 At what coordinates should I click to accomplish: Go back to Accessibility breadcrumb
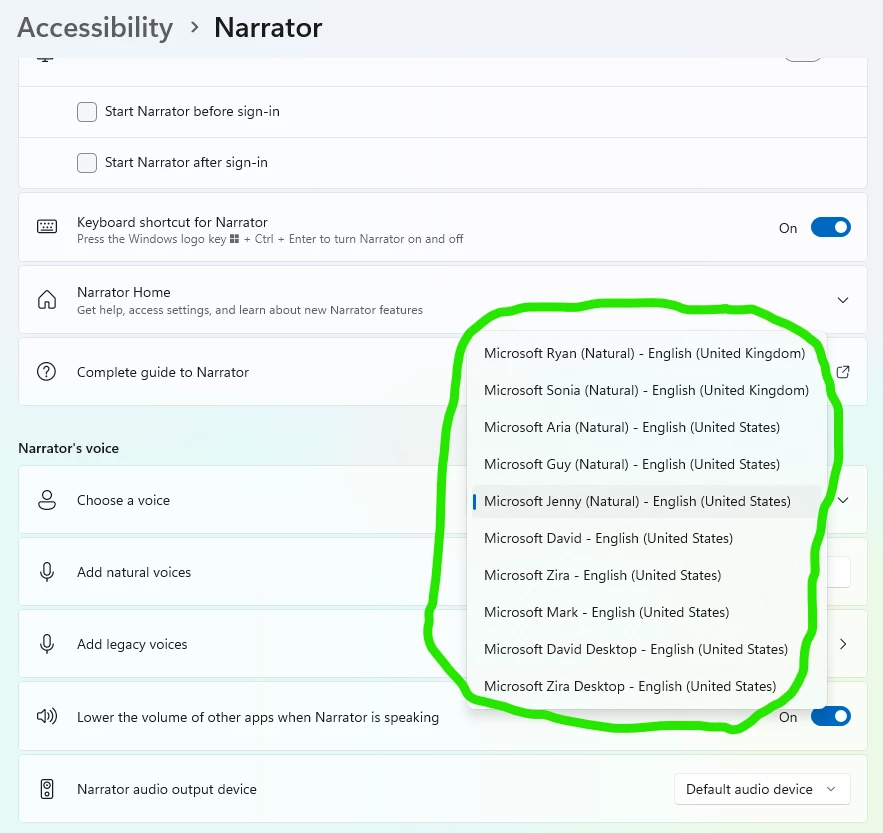[x=95, y=28]
